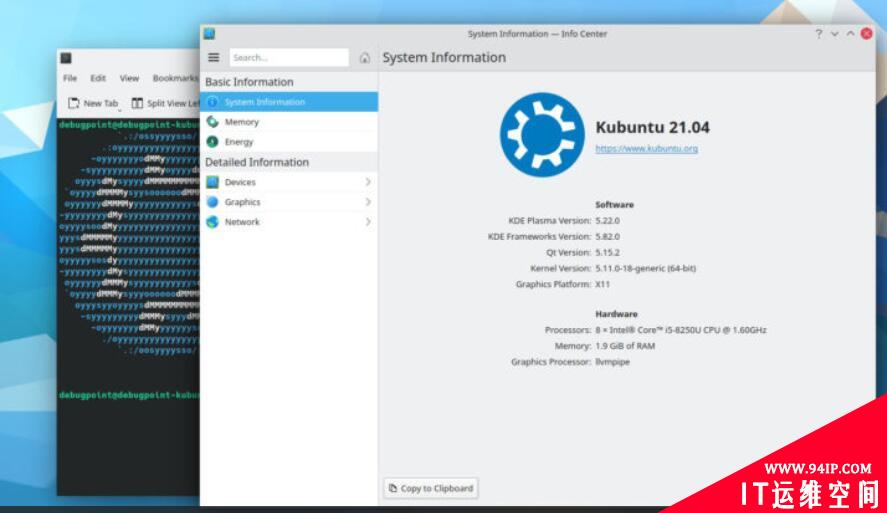Click the Split View icon in the terminal
Image resolution: width=887 pixels, height=513 pixels.
[x=137, y=103]
